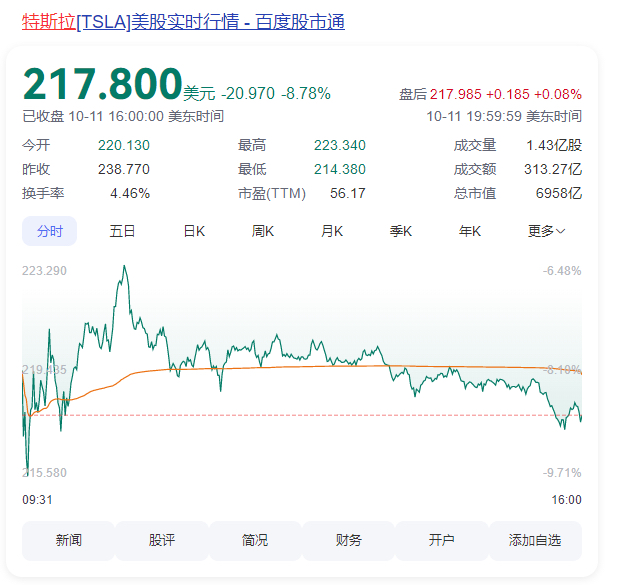This screenshot has width=619, height=585.
Task: Click the 09:31 time axis label
Action: [37, 500]
